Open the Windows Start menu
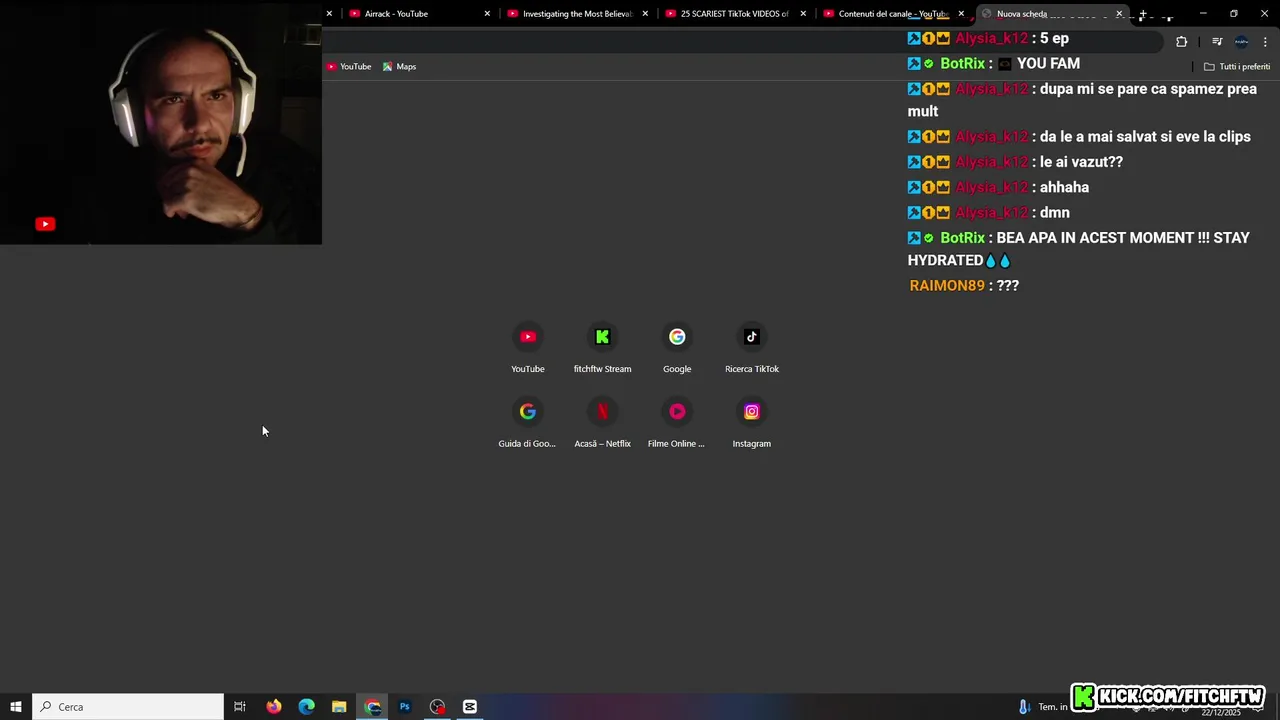1280x720 pixels. click(x=16, y=707)
